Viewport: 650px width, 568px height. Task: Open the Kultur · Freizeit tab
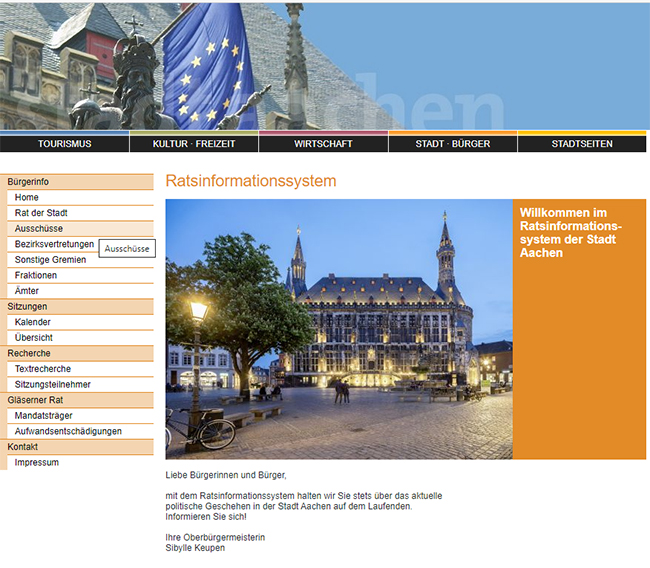(194, 144)
